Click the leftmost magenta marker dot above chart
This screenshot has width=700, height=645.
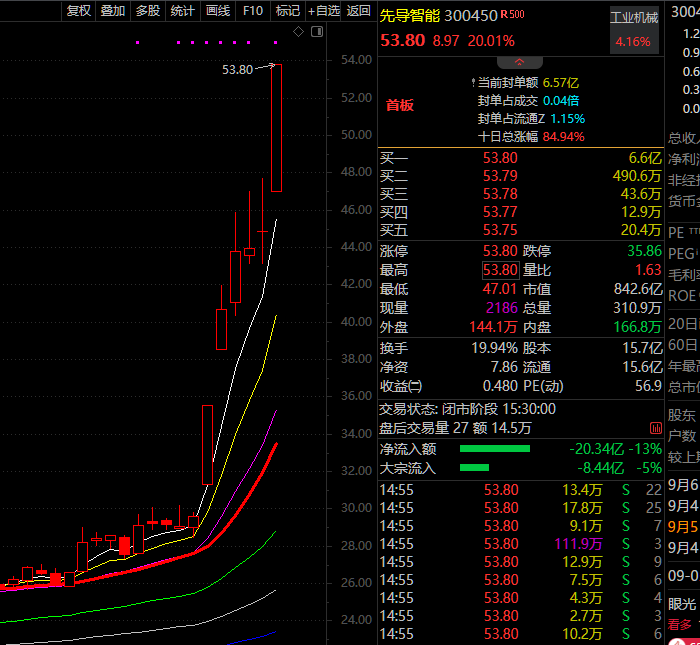pyautogui.click(x=138, y=43)
